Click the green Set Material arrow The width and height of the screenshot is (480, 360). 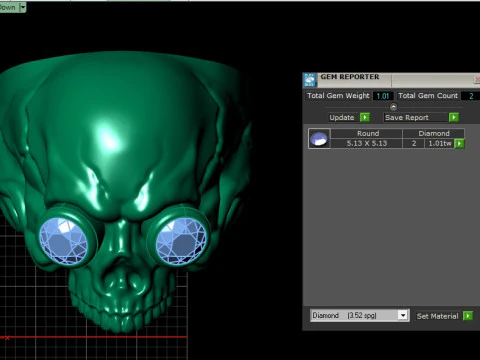click(468, 316)
